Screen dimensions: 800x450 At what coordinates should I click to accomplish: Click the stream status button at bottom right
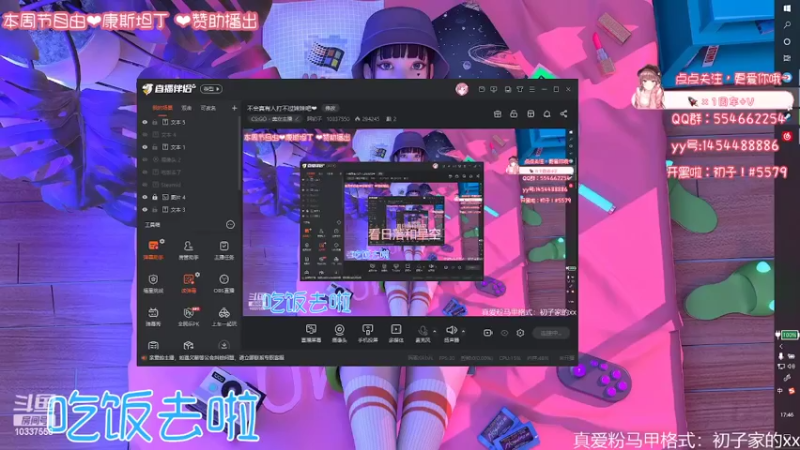pos(551,333)
